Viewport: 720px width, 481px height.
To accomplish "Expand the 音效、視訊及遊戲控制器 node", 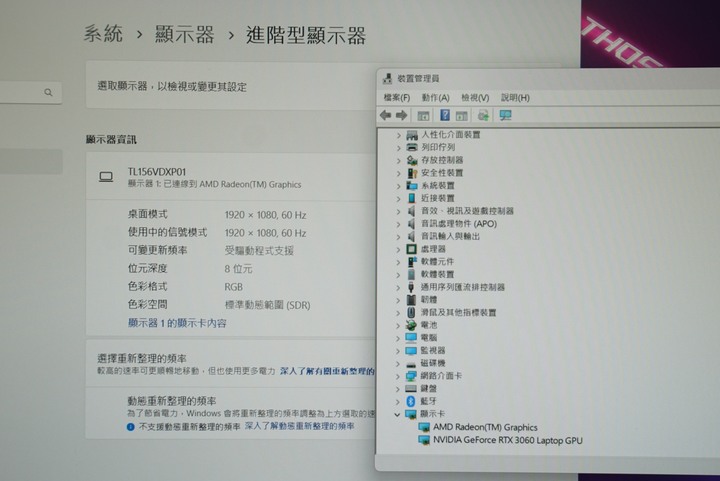I will pos(399,211).
